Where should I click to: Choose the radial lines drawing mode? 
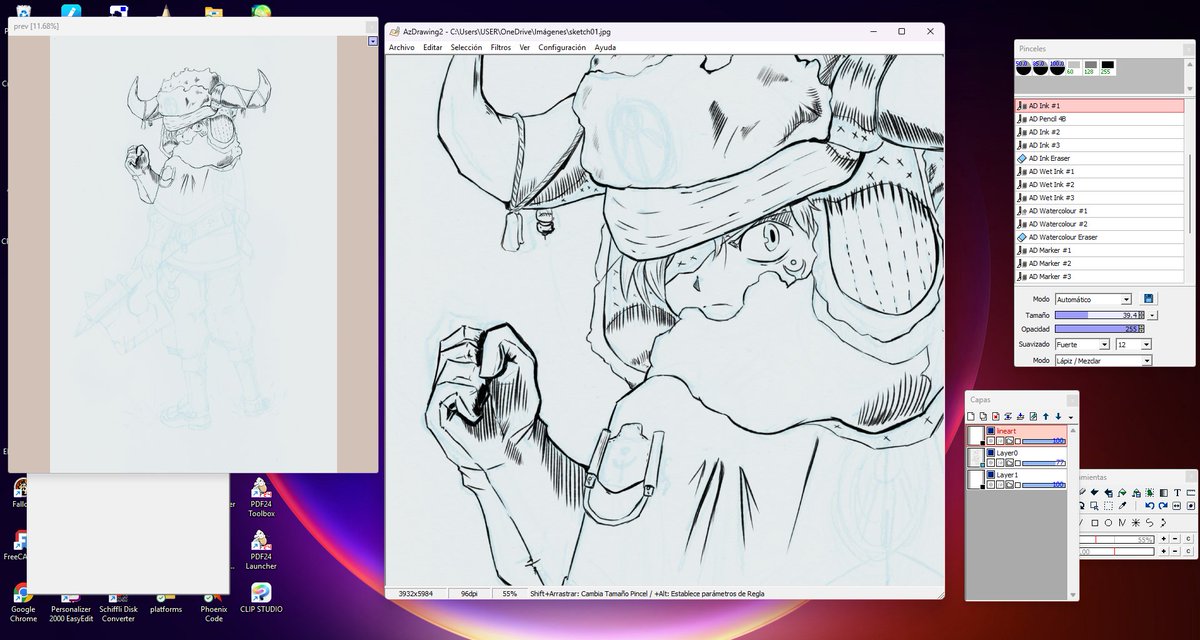pos(1136,522)
